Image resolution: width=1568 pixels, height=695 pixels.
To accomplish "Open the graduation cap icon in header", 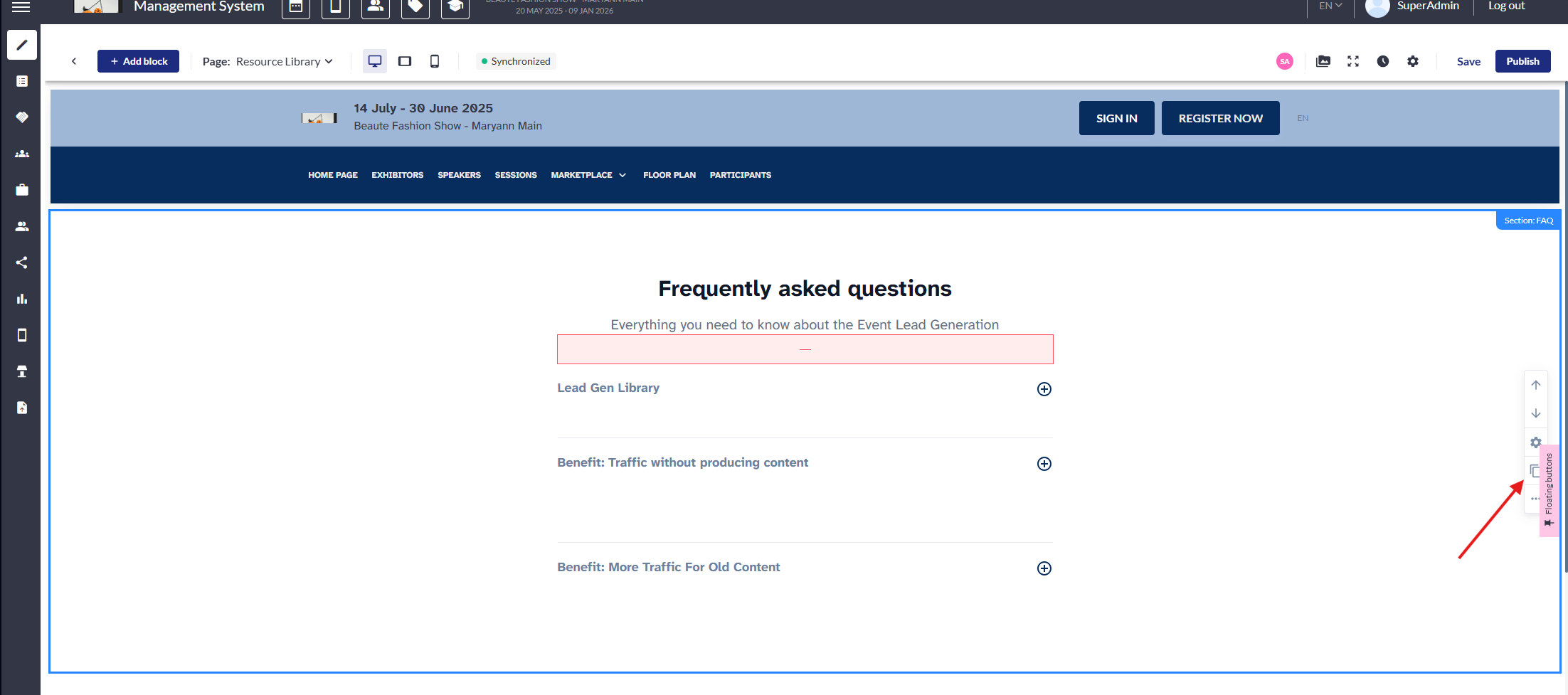I will point(455,7).
